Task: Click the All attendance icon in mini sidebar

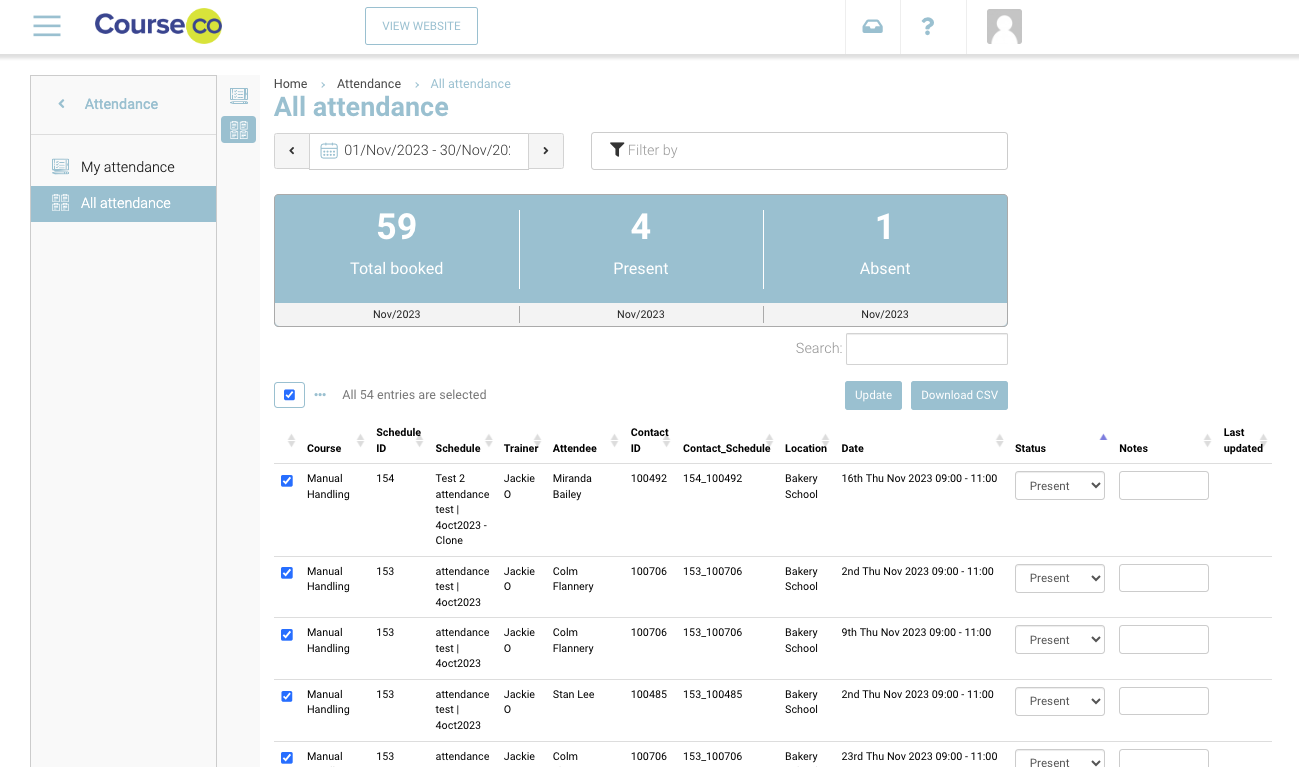Action: point(238,130)
